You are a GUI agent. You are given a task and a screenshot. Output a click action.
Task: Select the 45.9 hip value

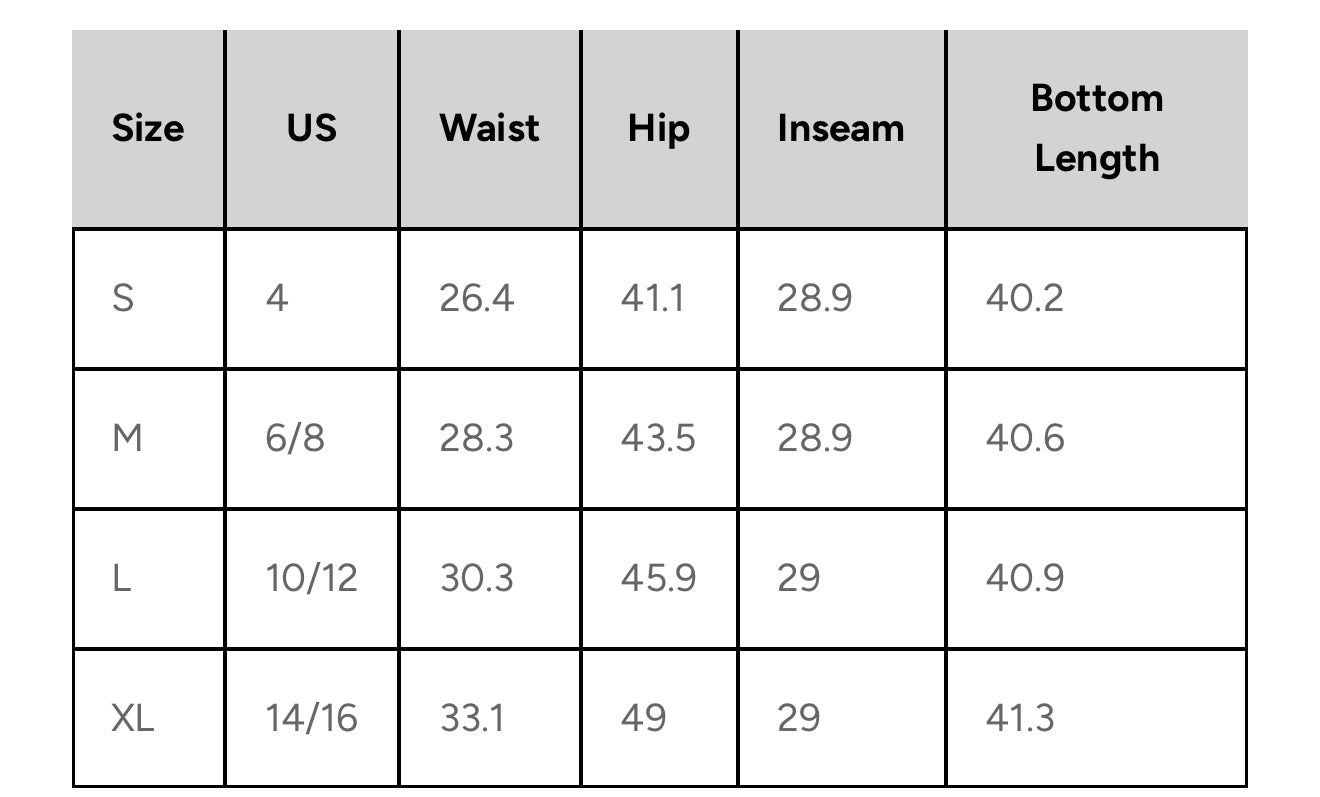click(x=657, y=578)
